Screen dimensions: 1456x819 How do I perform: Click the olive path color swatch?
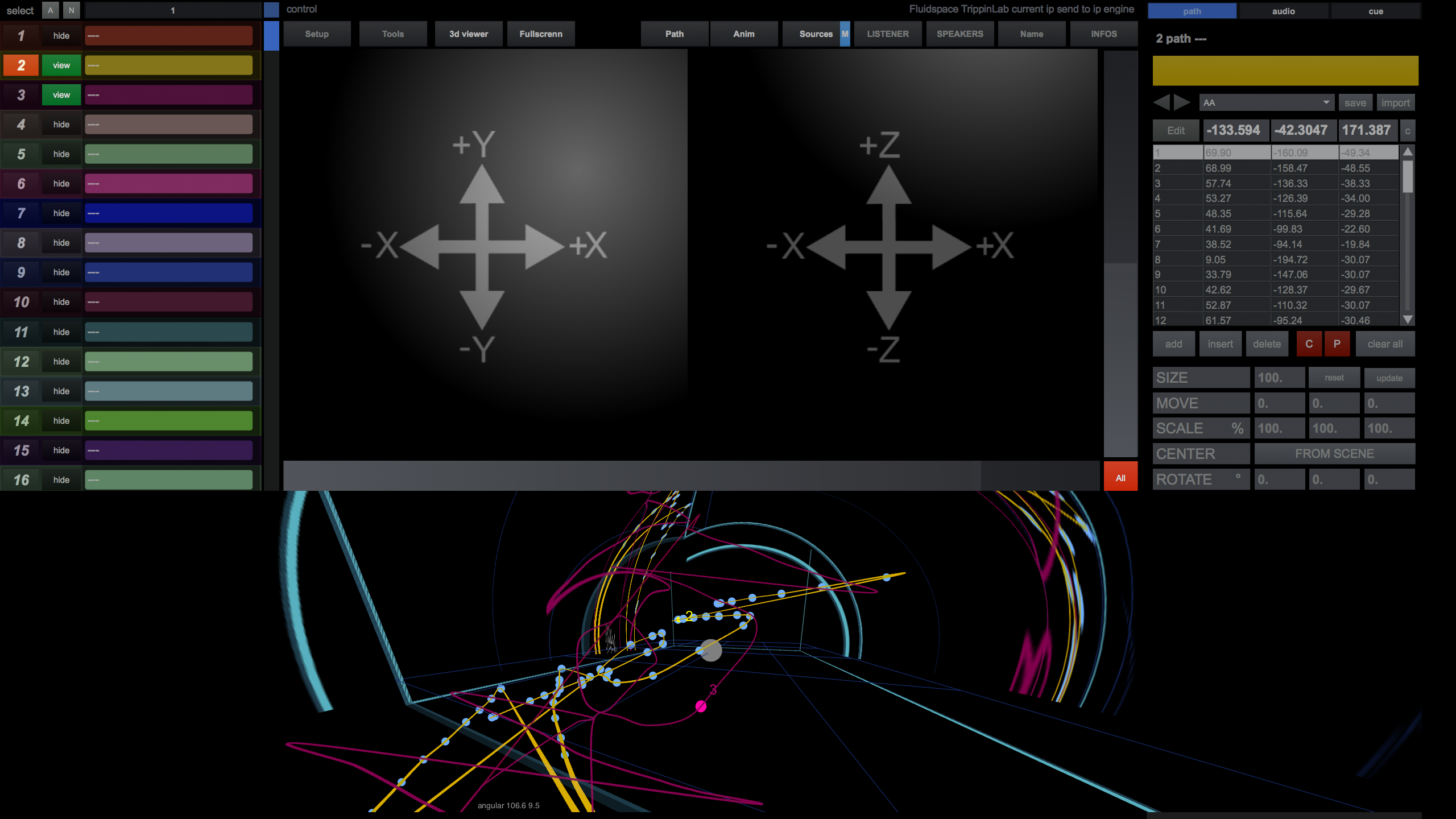(1285, 71)
